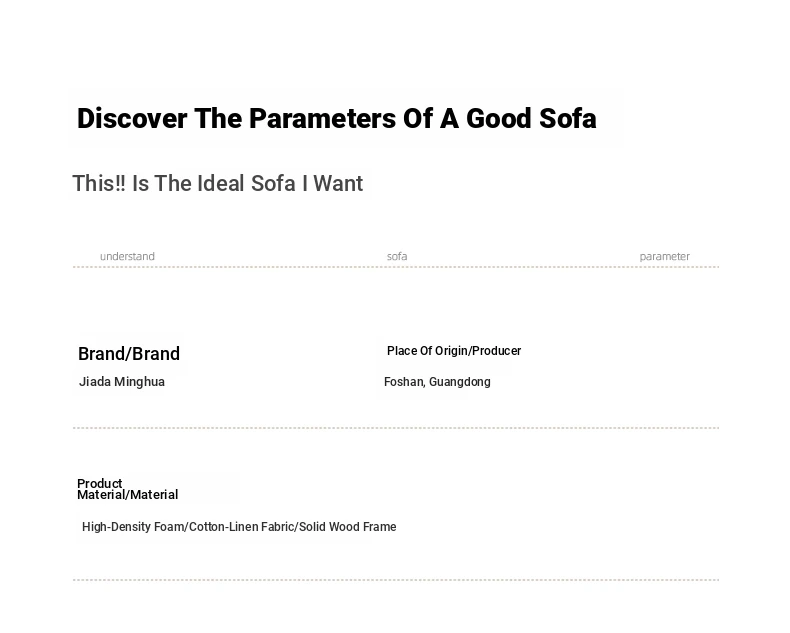Select the 'Product Material/Material' heading
The image size is (790, 633).
pyautogui.click(x=127, y=489)
